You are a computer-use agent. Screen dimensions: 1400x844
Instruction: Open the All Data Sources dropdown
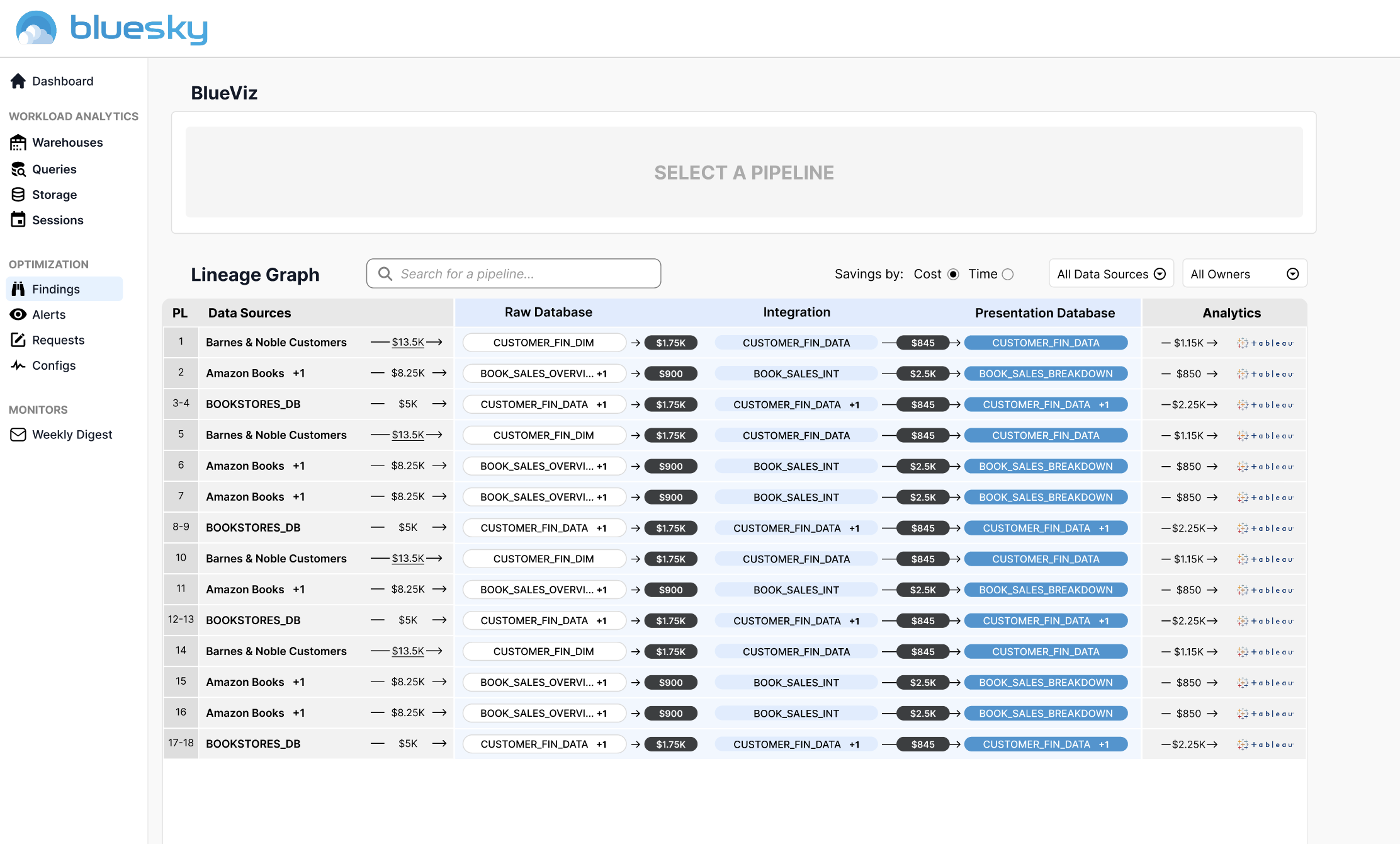point(1111,274)
